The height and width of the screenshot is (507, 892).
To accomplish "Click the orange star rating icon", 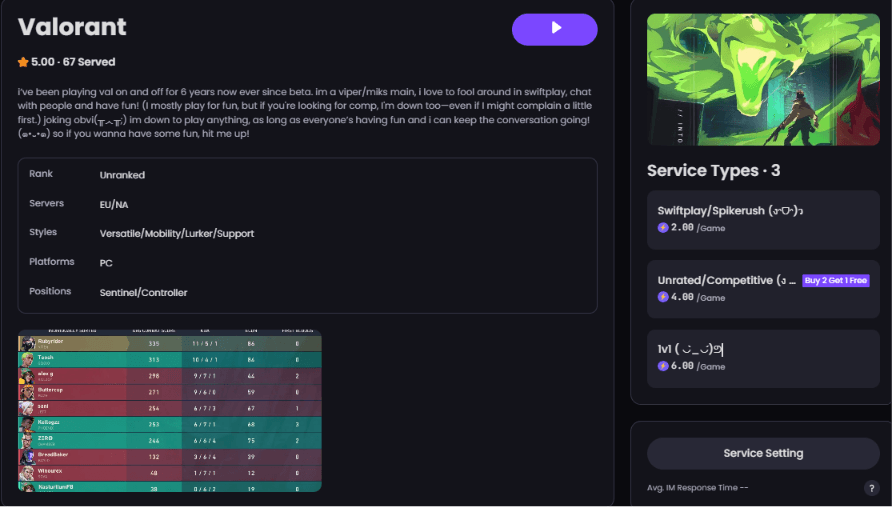I will click(x=23, y=62).
